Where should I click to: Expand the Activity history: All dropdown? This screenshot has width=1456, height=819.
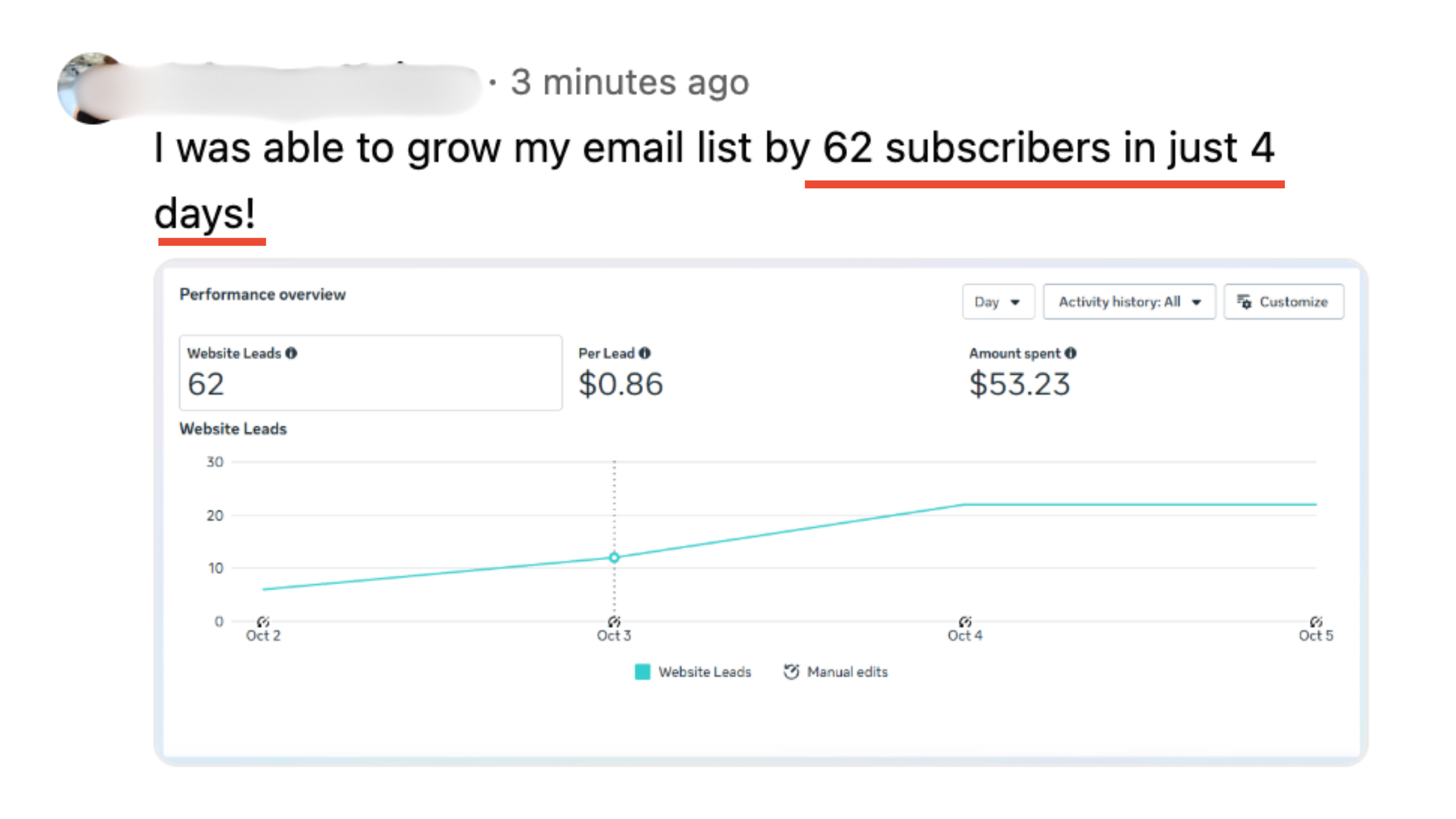[1129, 301]
